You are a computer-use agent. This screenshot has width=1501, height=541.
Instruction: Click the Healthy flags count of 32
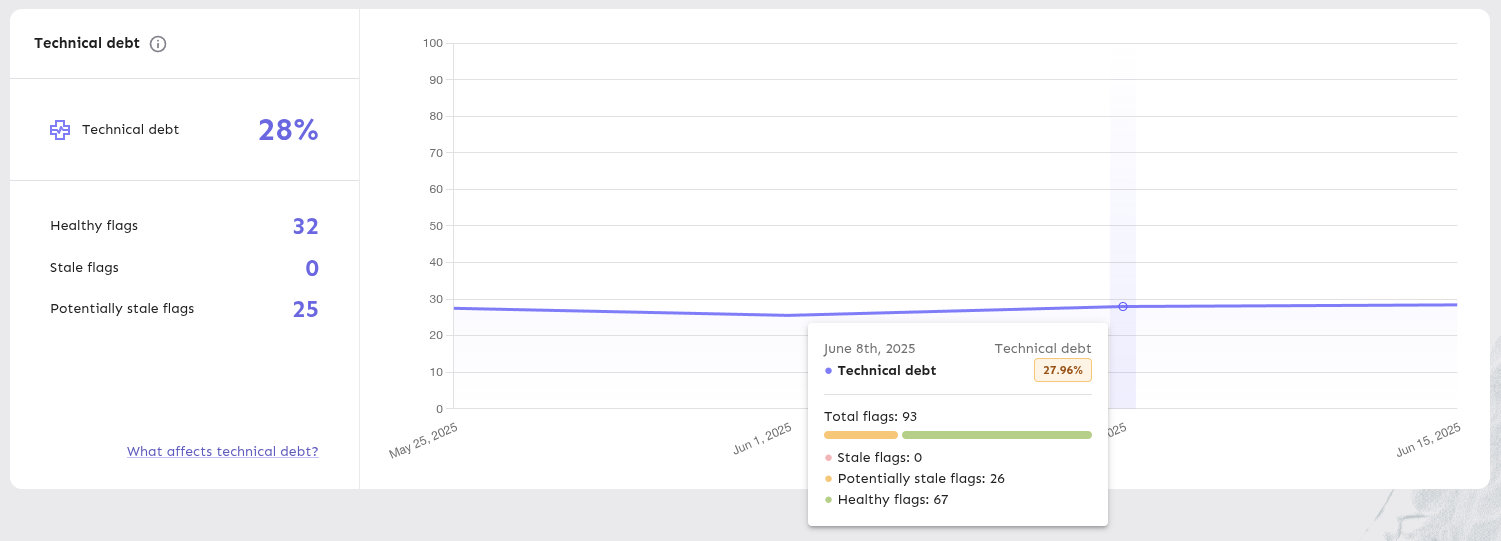pyautogui.click(x=305, y=227)
